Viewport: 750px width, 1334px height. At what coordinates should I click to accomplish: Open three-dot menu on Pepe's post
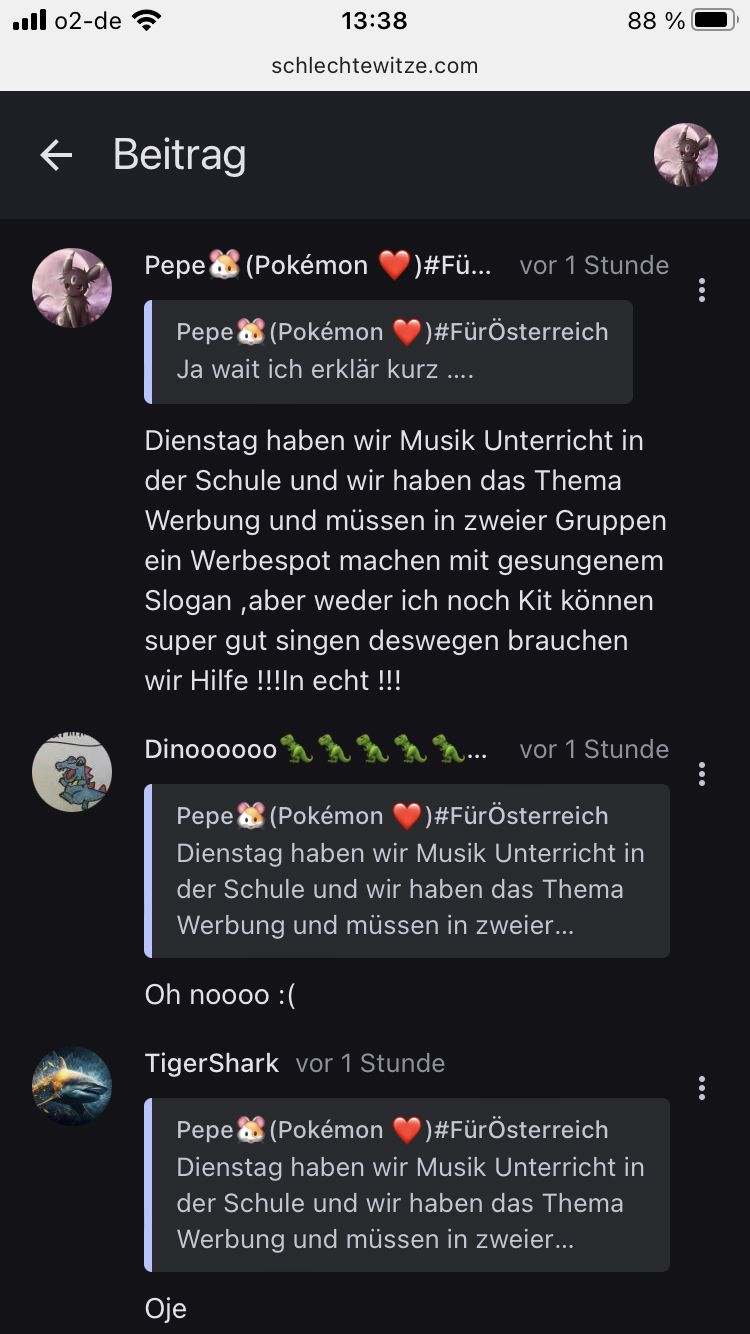702,290
